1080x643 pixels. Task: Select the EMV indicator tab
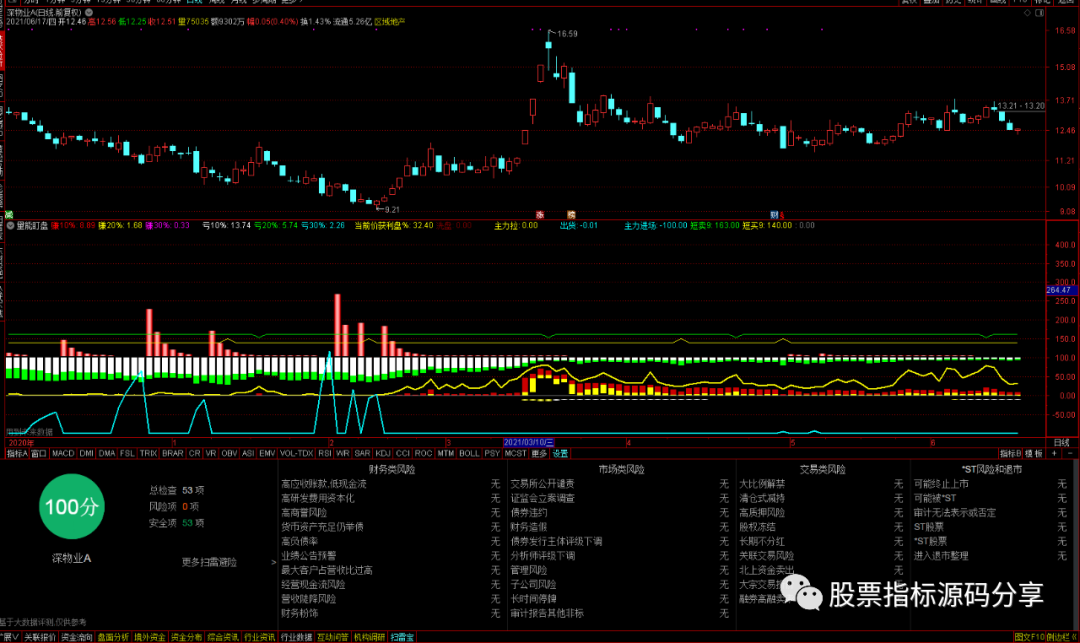267,454
